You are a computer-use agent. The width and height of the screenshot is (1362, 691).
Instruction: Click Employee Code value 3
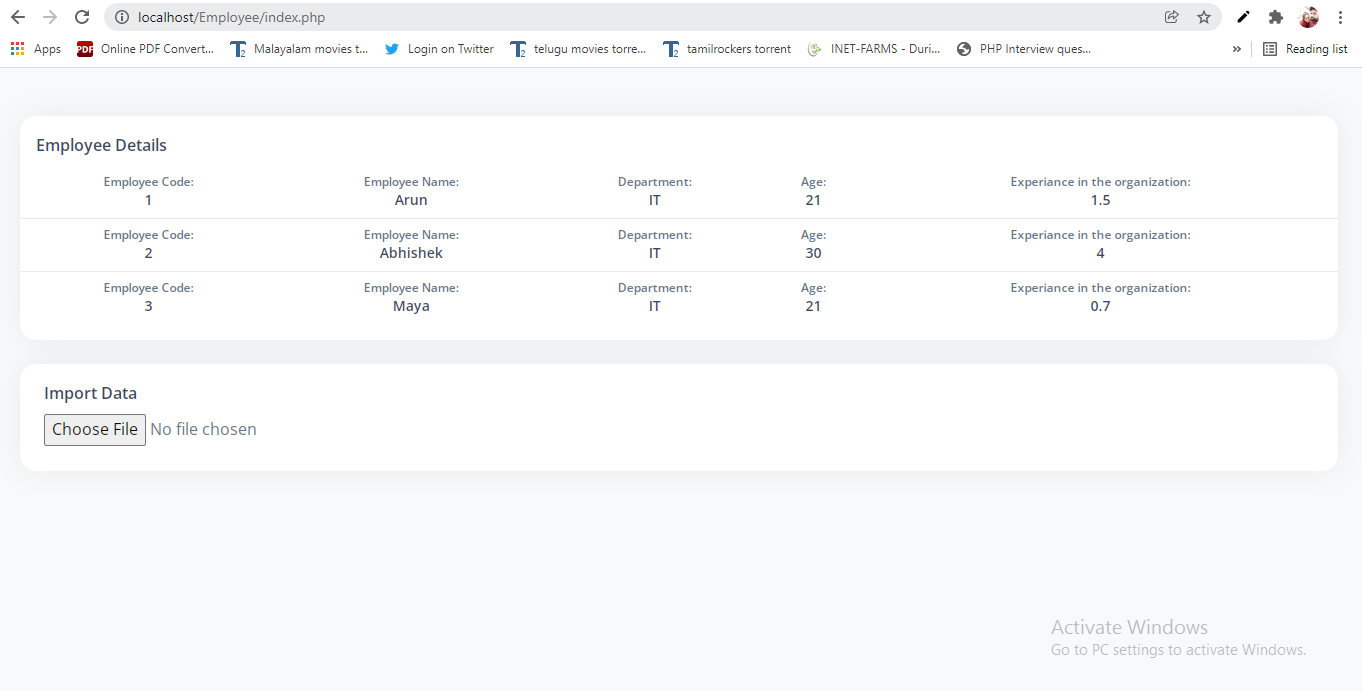tap(148, 306)
